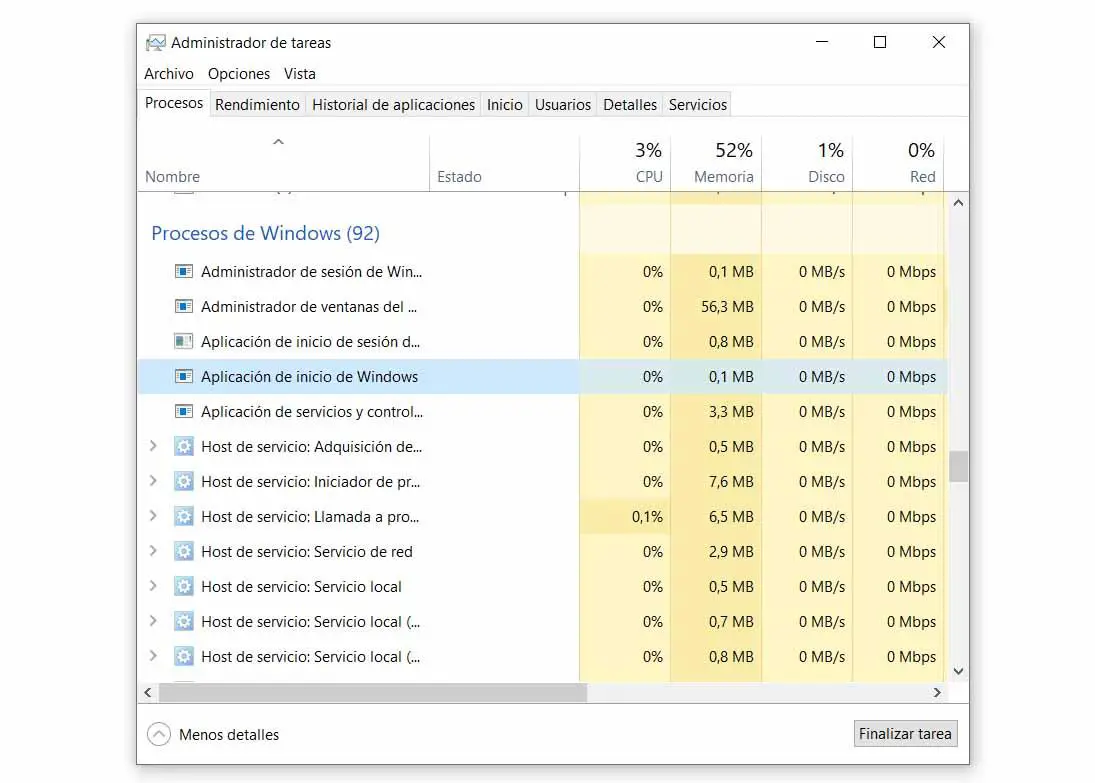Sort by the Red column header
Image resolution: width=1095 pixels, height=783 pixels.
898,163
